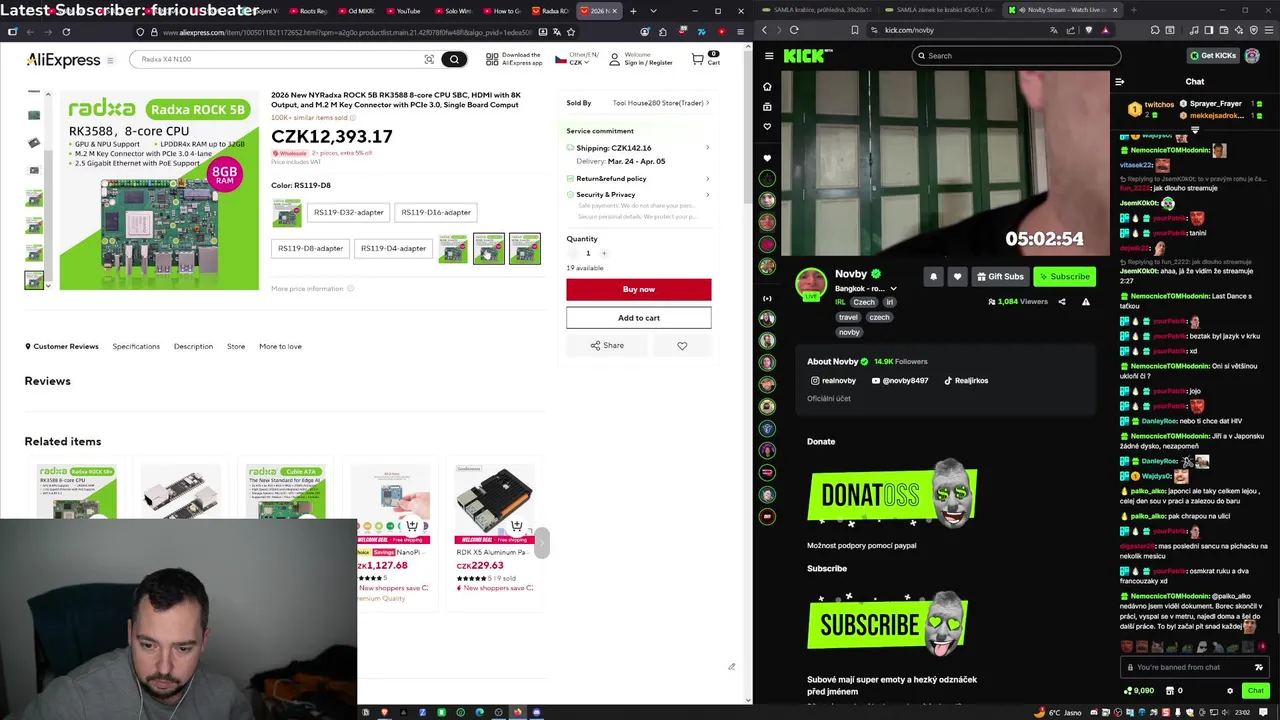This screenshot has height=720, width=1280.
Task: Open the language and currency CZK dropdown
Action: coord(579,59)
